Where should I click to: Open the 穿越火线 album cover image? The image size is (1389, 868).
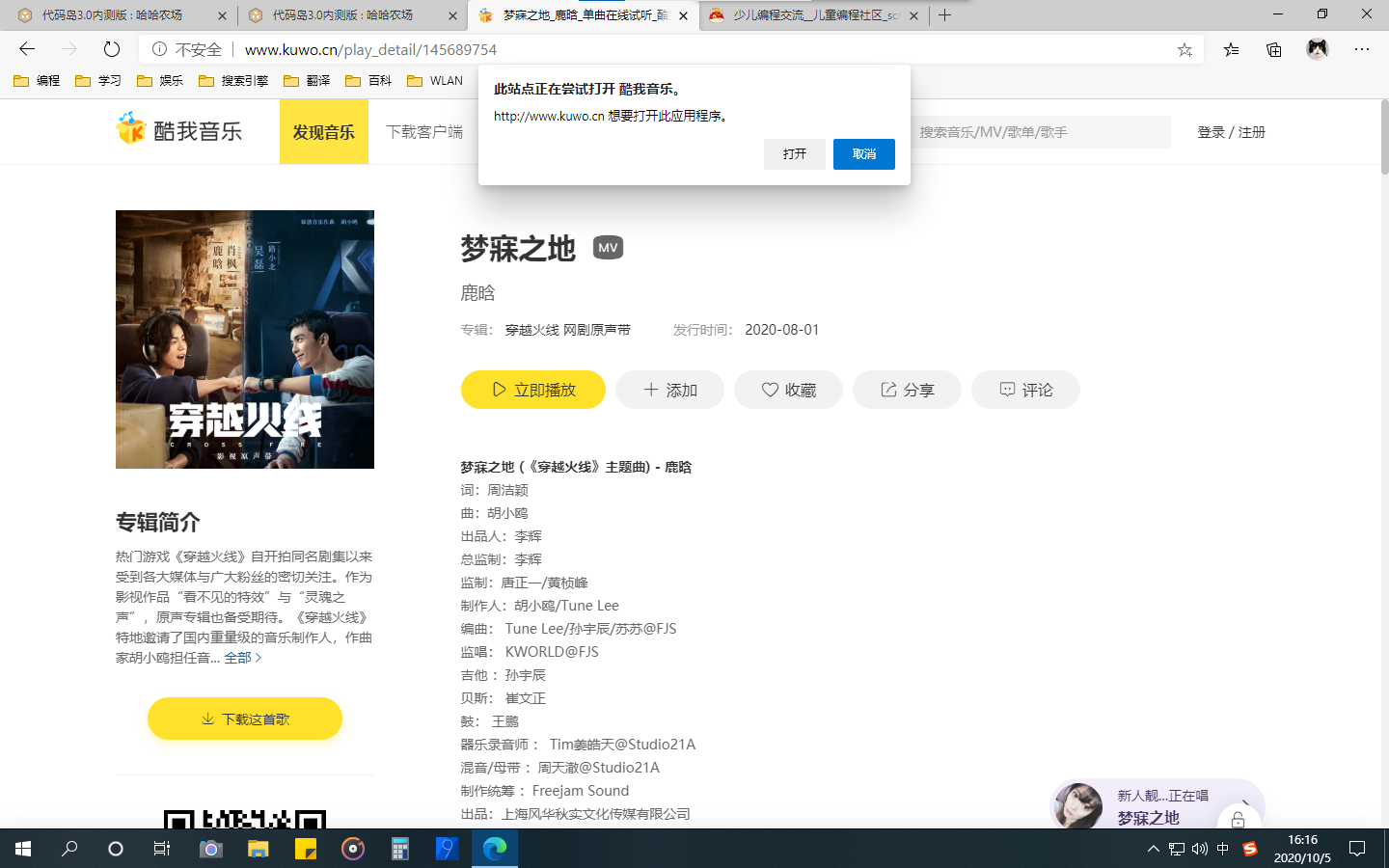(245, 339)
